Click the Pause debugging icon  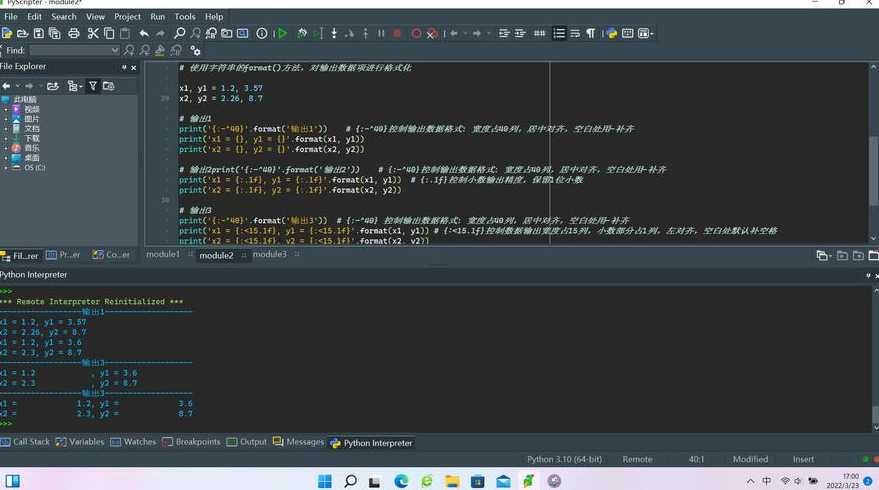coord(381,34)
